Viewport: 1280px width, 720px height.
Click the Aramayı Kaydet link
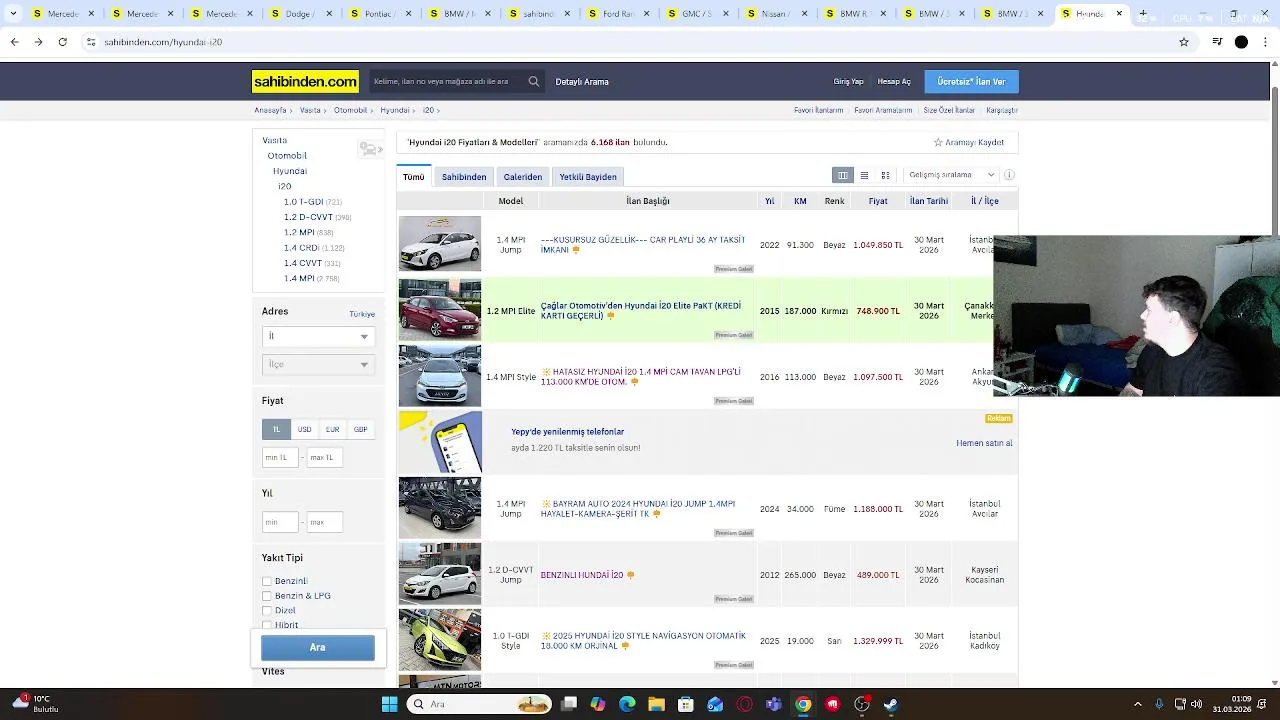(975, 142)
